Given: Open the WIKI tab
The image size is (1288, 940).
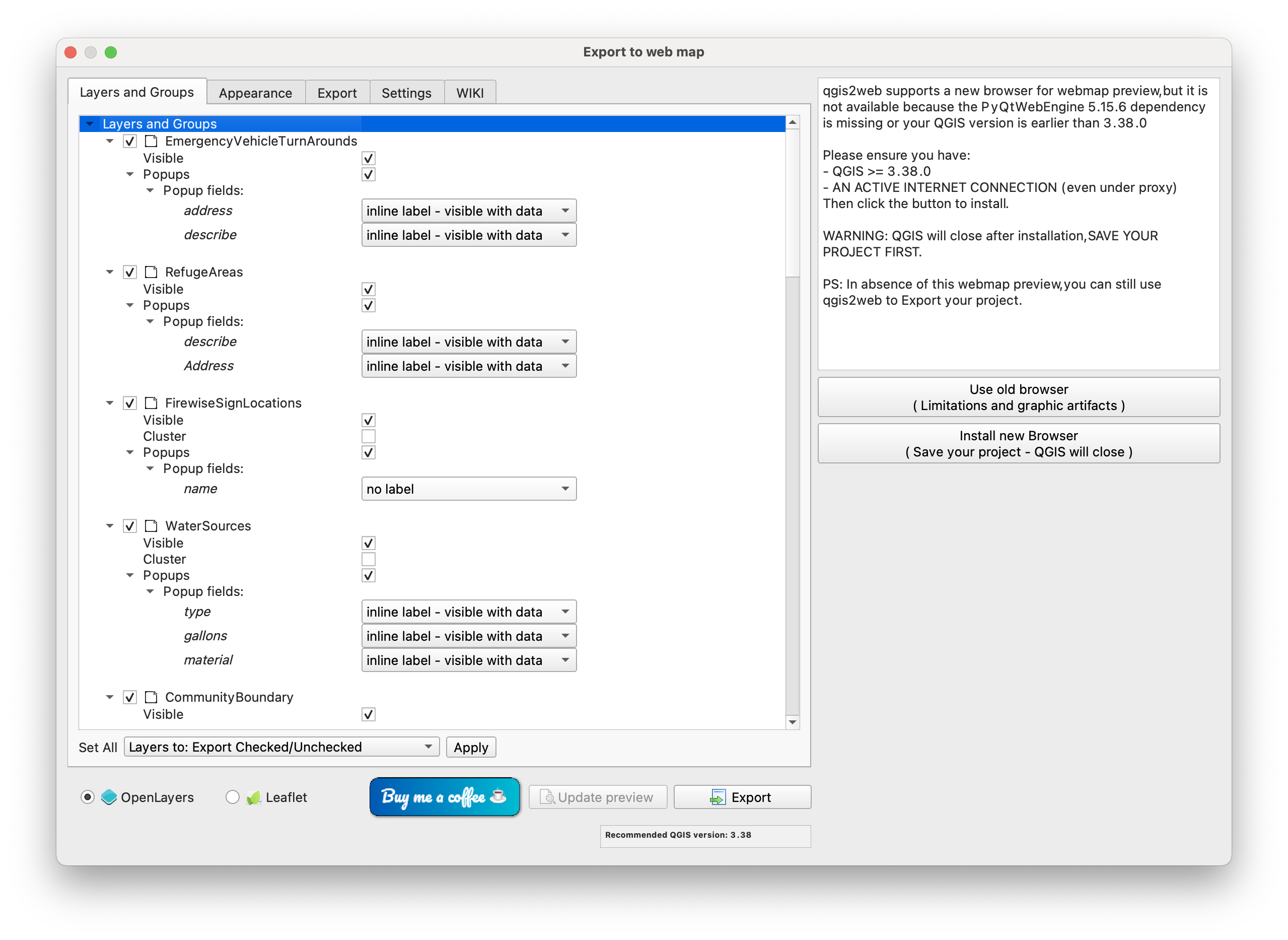Looking at the screenshot, I should [x=470, y=93].
